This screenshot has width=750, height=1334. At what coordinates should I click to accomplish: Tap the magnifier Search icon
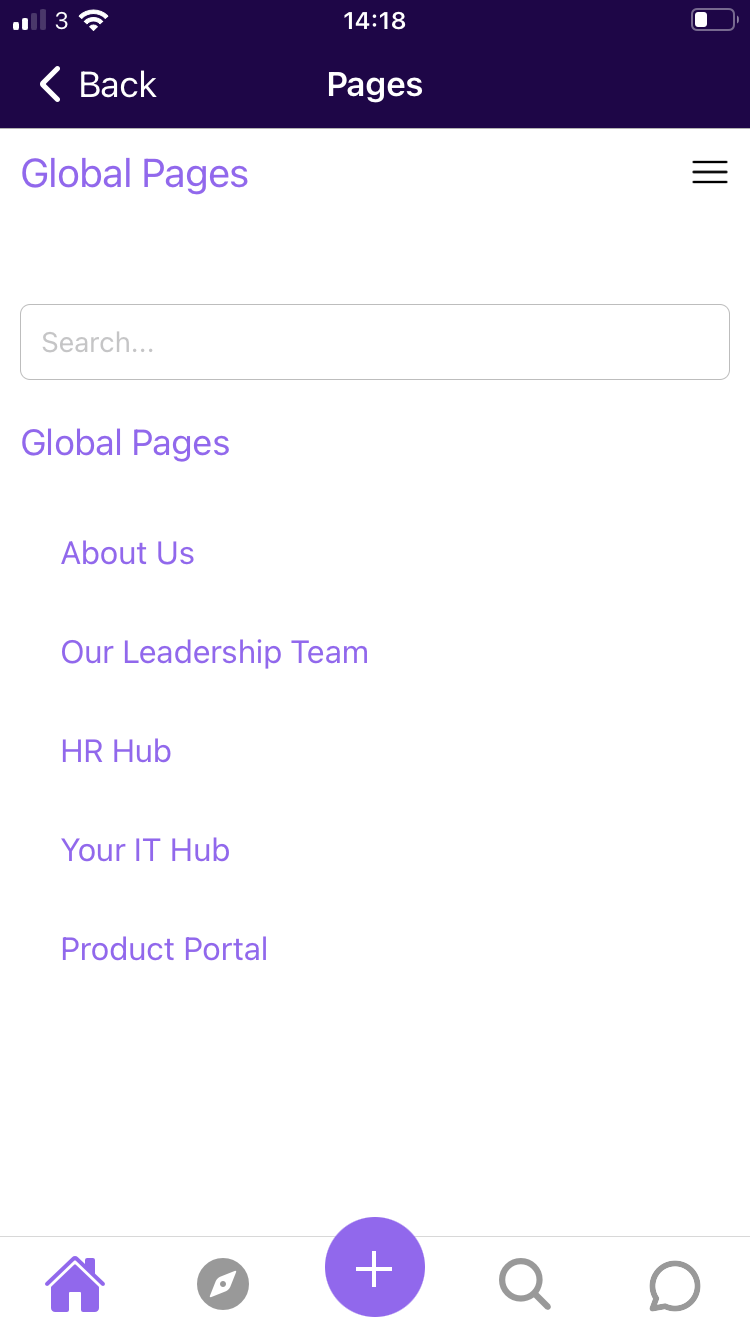[x=525, y=1285]
